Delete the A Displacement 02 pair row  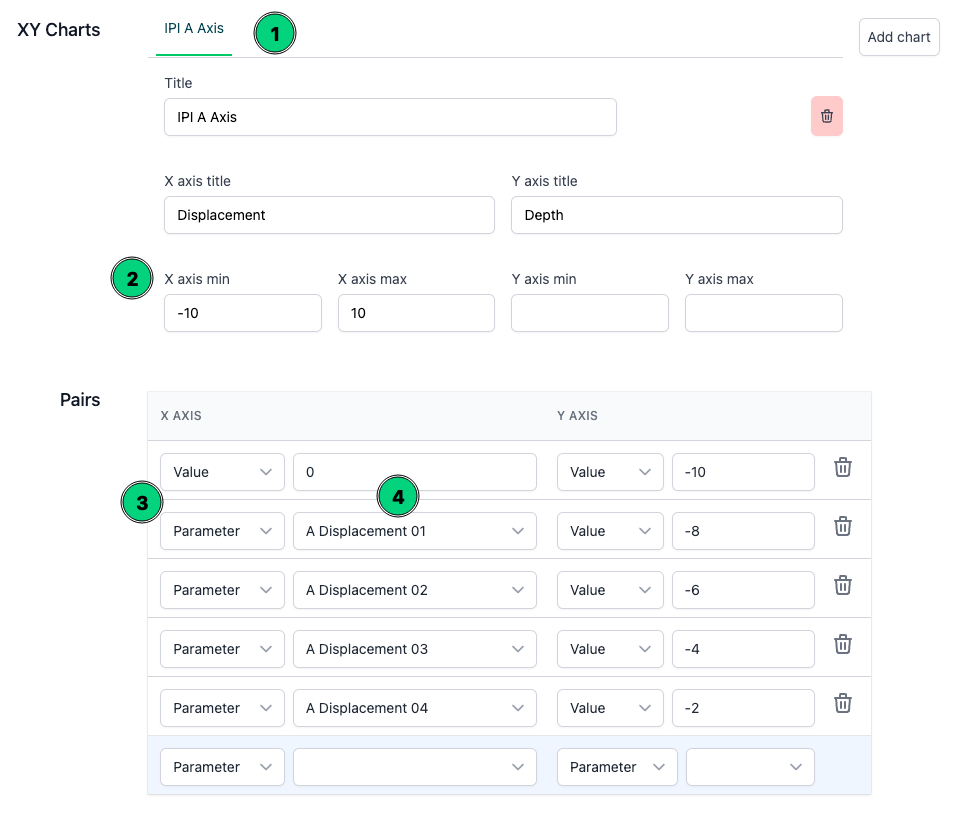point(842,586)
